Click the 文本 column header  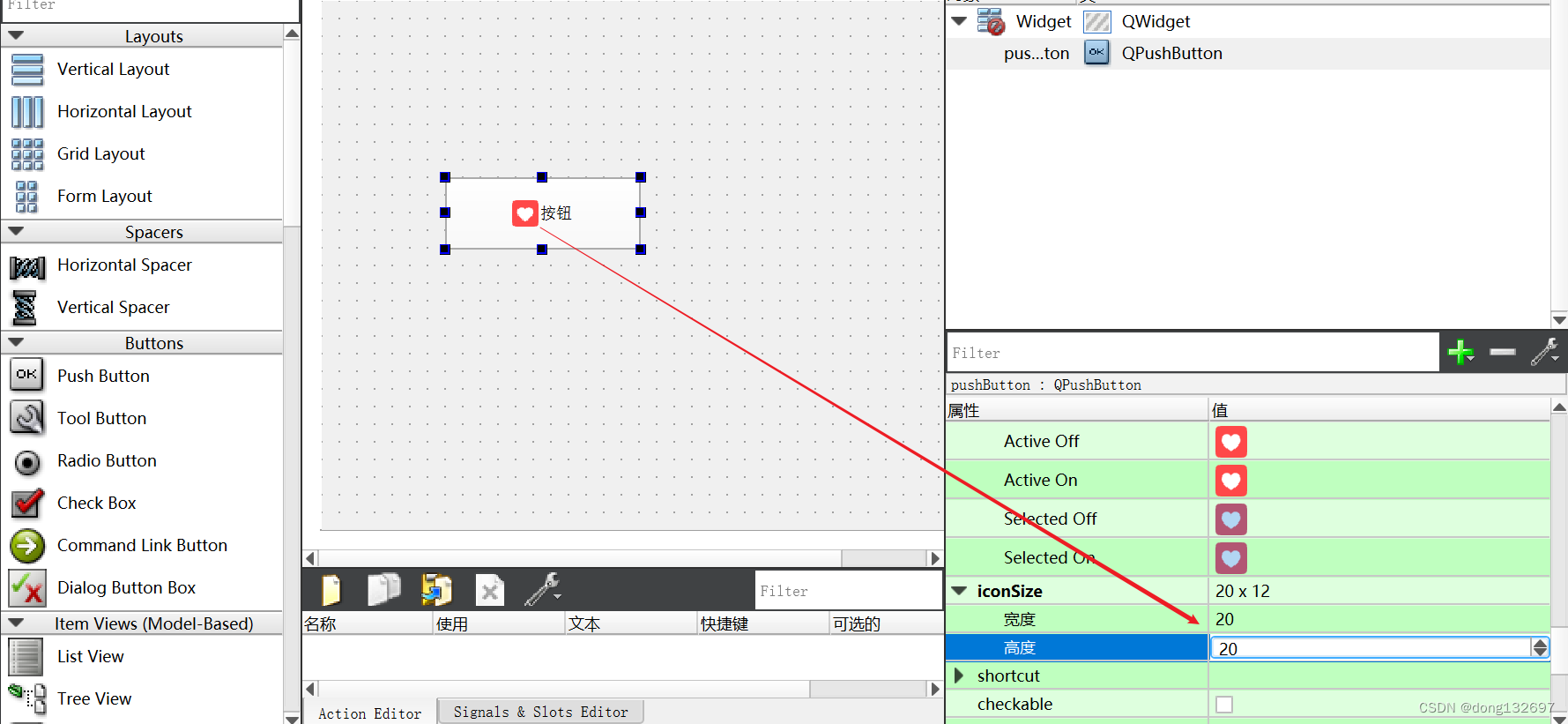point(630,623)
